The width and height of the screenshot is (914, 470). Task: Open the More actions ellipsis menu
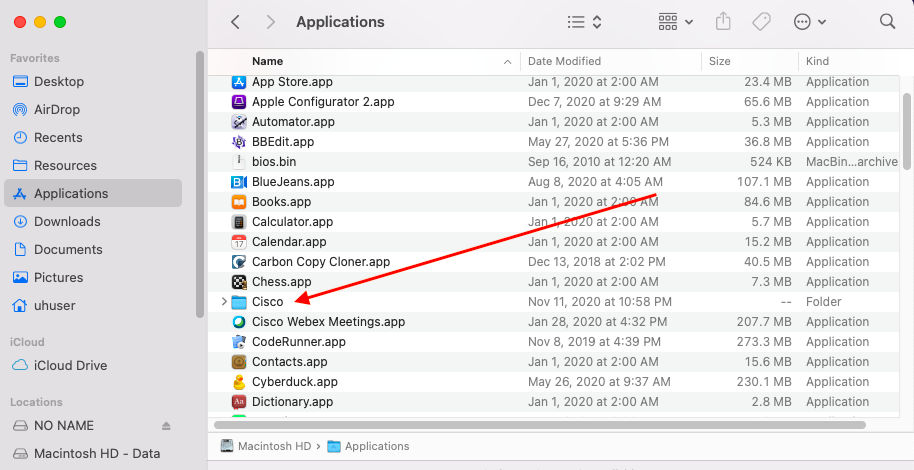tap(809, 22)
